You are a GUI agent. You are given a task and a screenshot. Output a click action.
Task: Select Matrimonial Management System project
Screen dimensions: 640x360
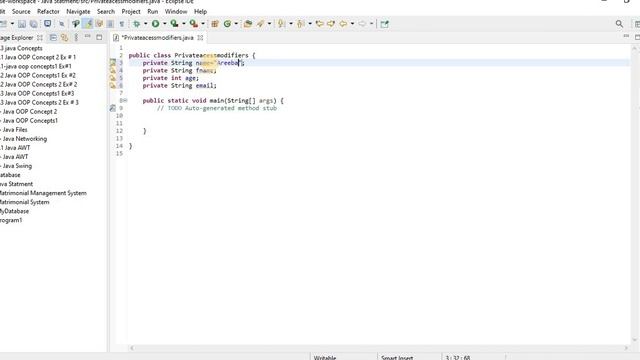pyautogui.click(x=43, y=193)
